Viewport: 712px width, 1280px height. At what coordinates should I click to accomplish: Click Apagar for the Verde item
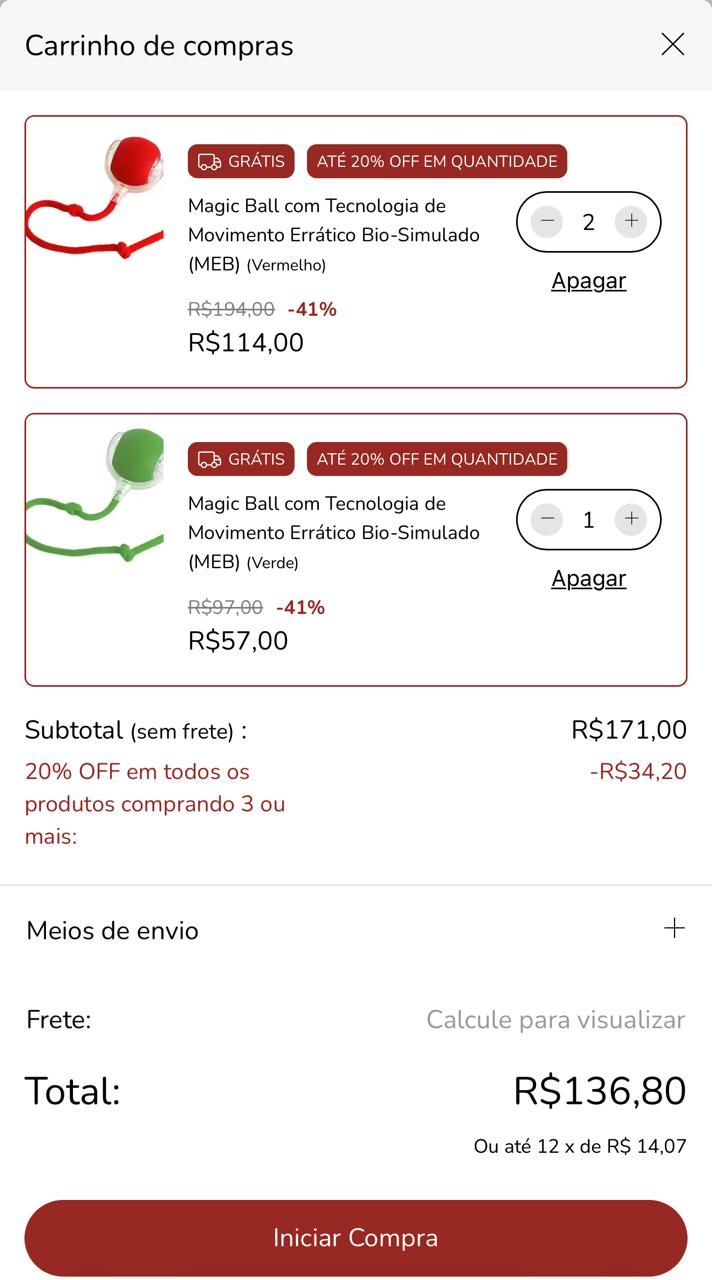pos(589,579)
